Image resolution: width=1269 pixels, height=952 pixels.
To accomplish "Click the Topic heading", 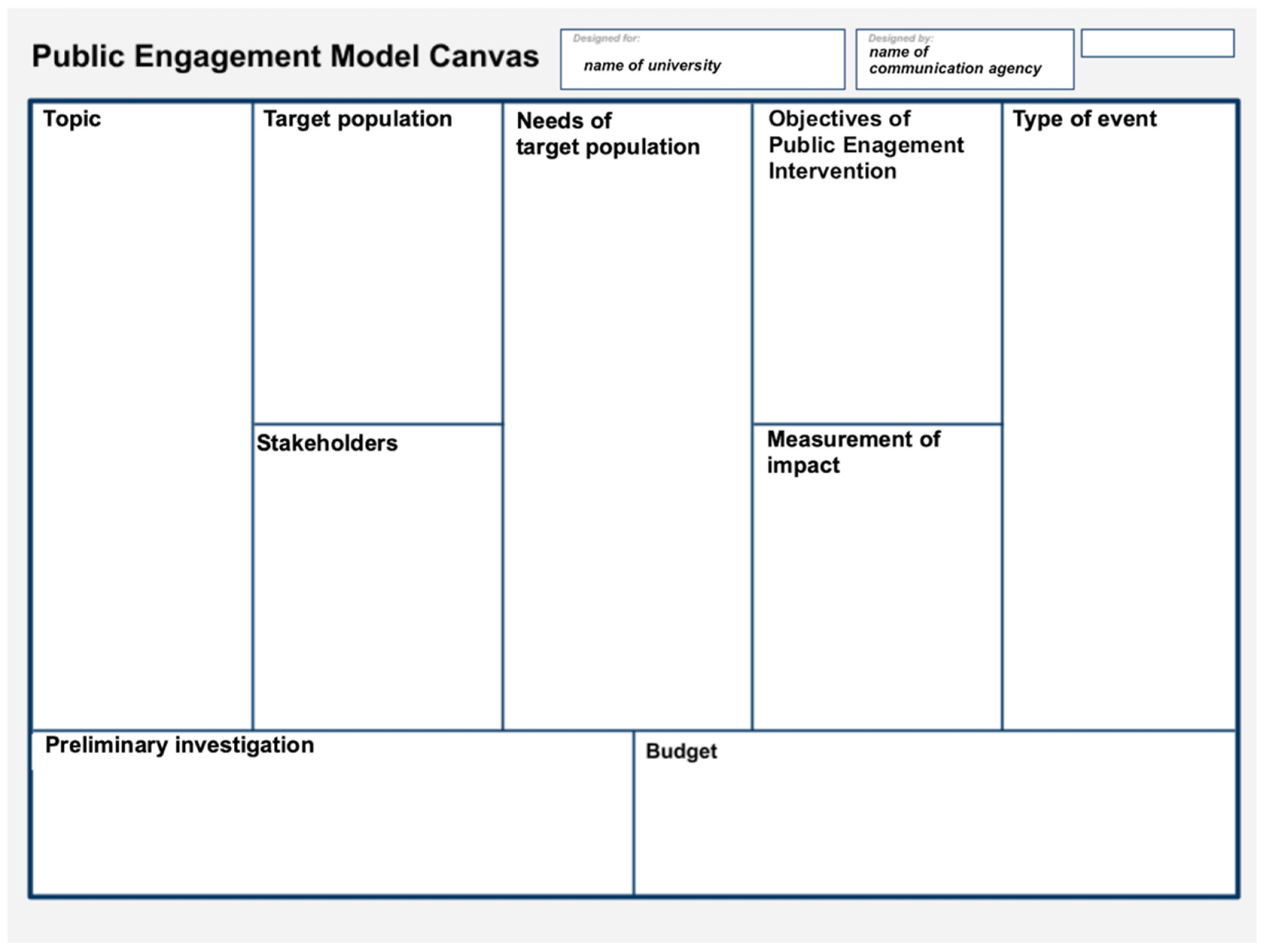I will point(72,119).
